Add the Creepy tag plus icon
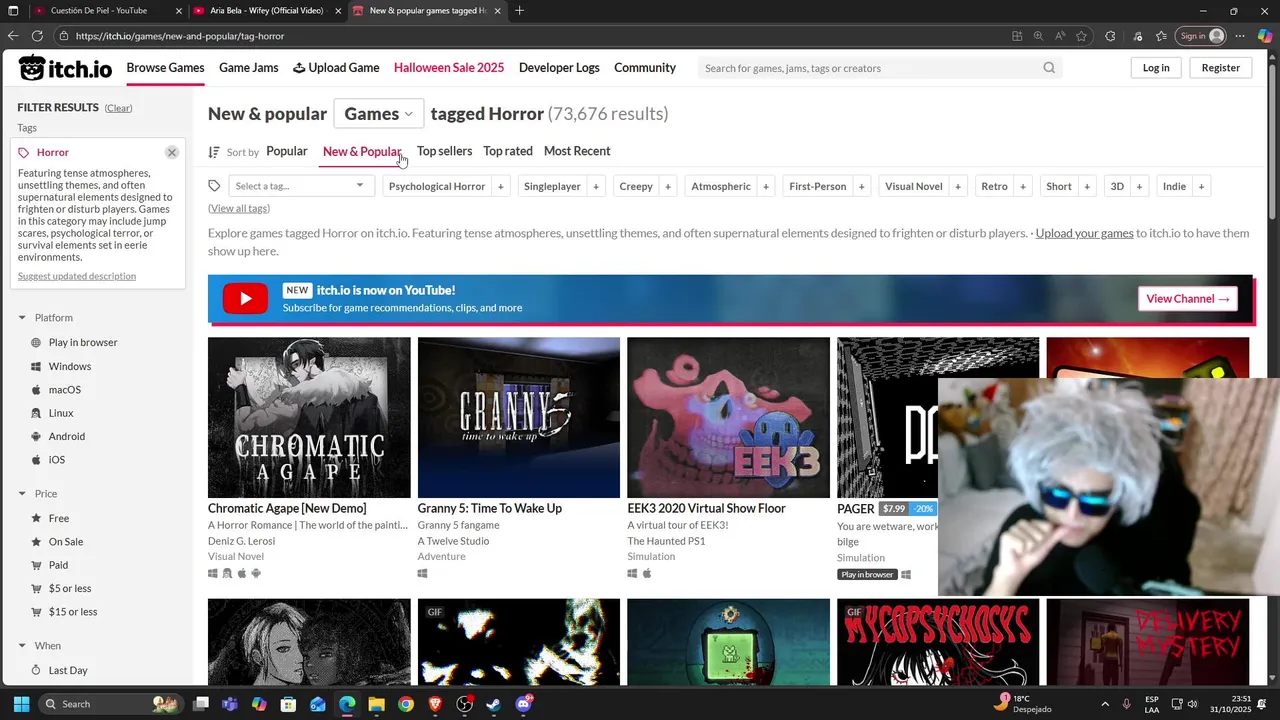The height and width of the screenshot is (720, 1280). click(x=668, y=186)
